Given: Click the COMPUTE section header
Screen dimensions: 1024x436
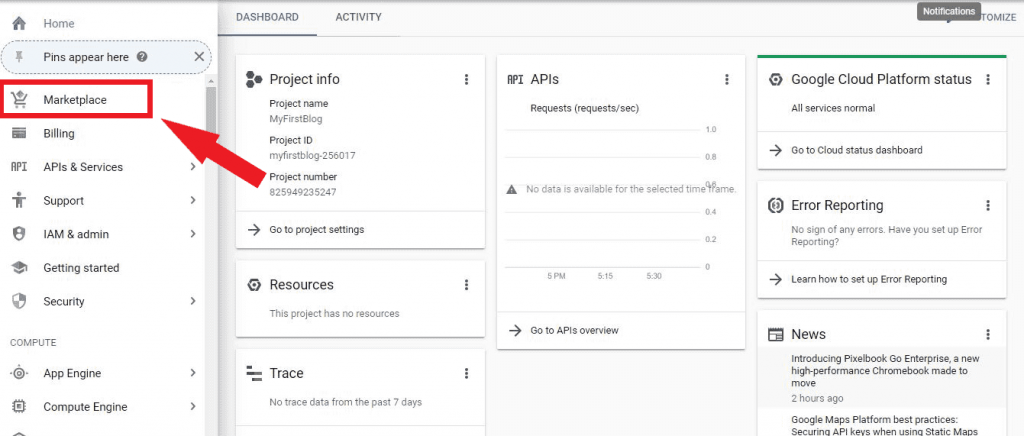Looking at the screenshot, I should [x=33, y=343].
